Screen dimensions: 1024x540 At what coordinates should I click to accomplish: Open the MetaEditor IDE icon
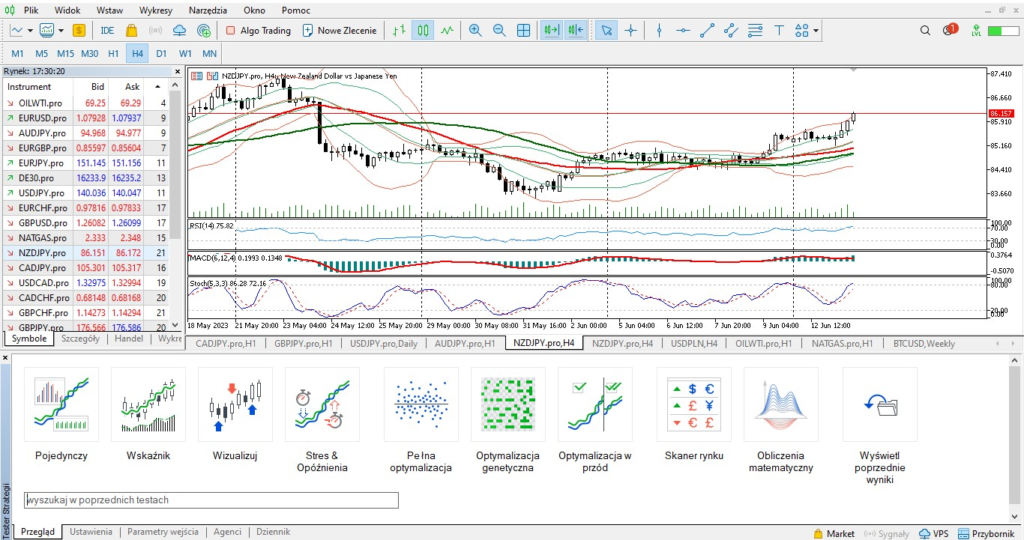tap(107, 30)
